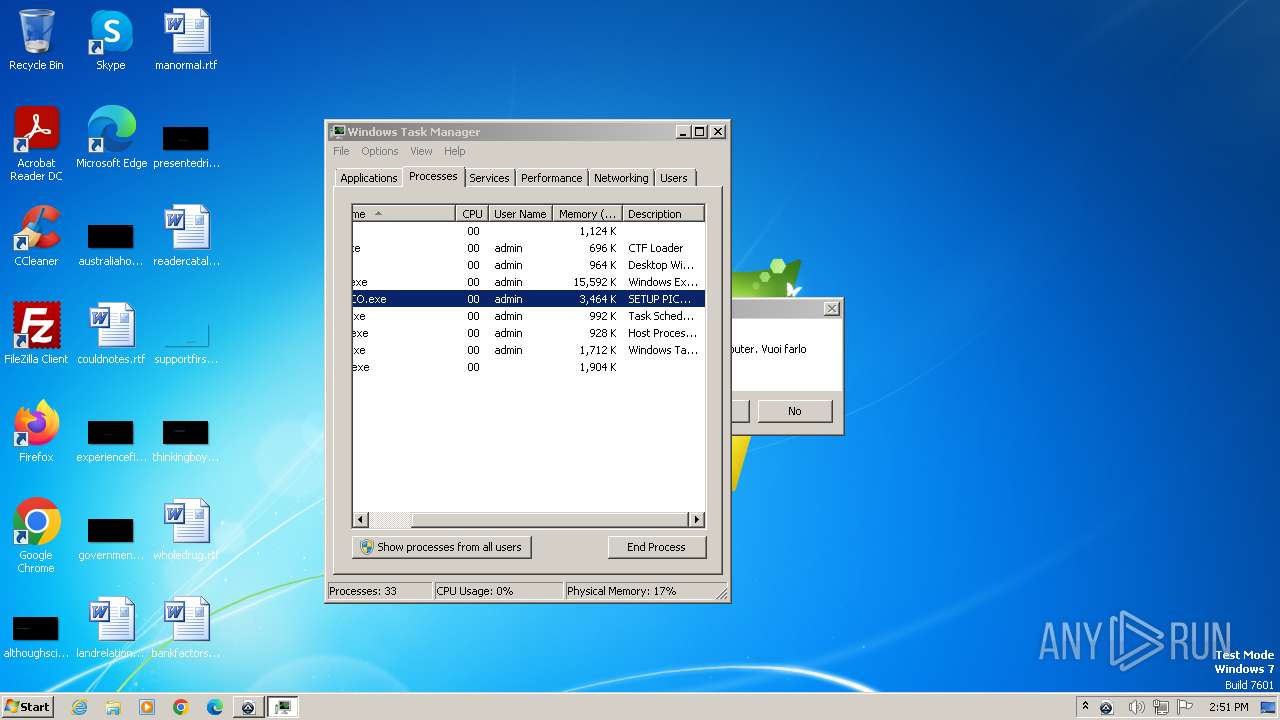Open the thinkingboy... desktop file
Image resolution: width=1280 pixels, height=720 pixels.
coord(186,440)
